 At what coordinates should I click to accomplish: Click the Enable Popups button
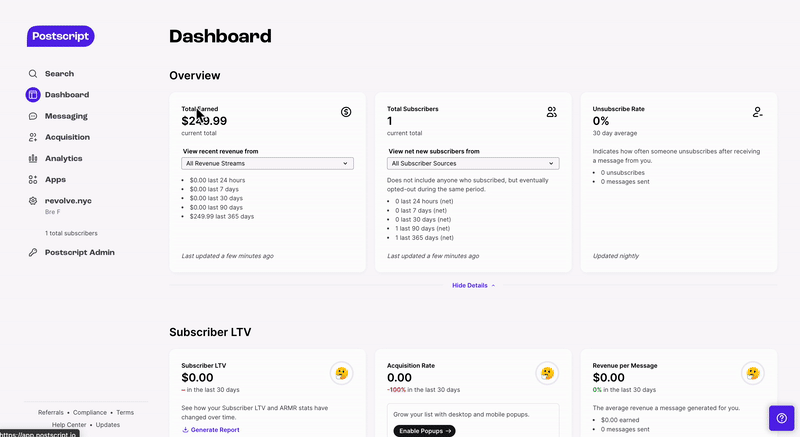pyautogui.click(x=424, y=431)
